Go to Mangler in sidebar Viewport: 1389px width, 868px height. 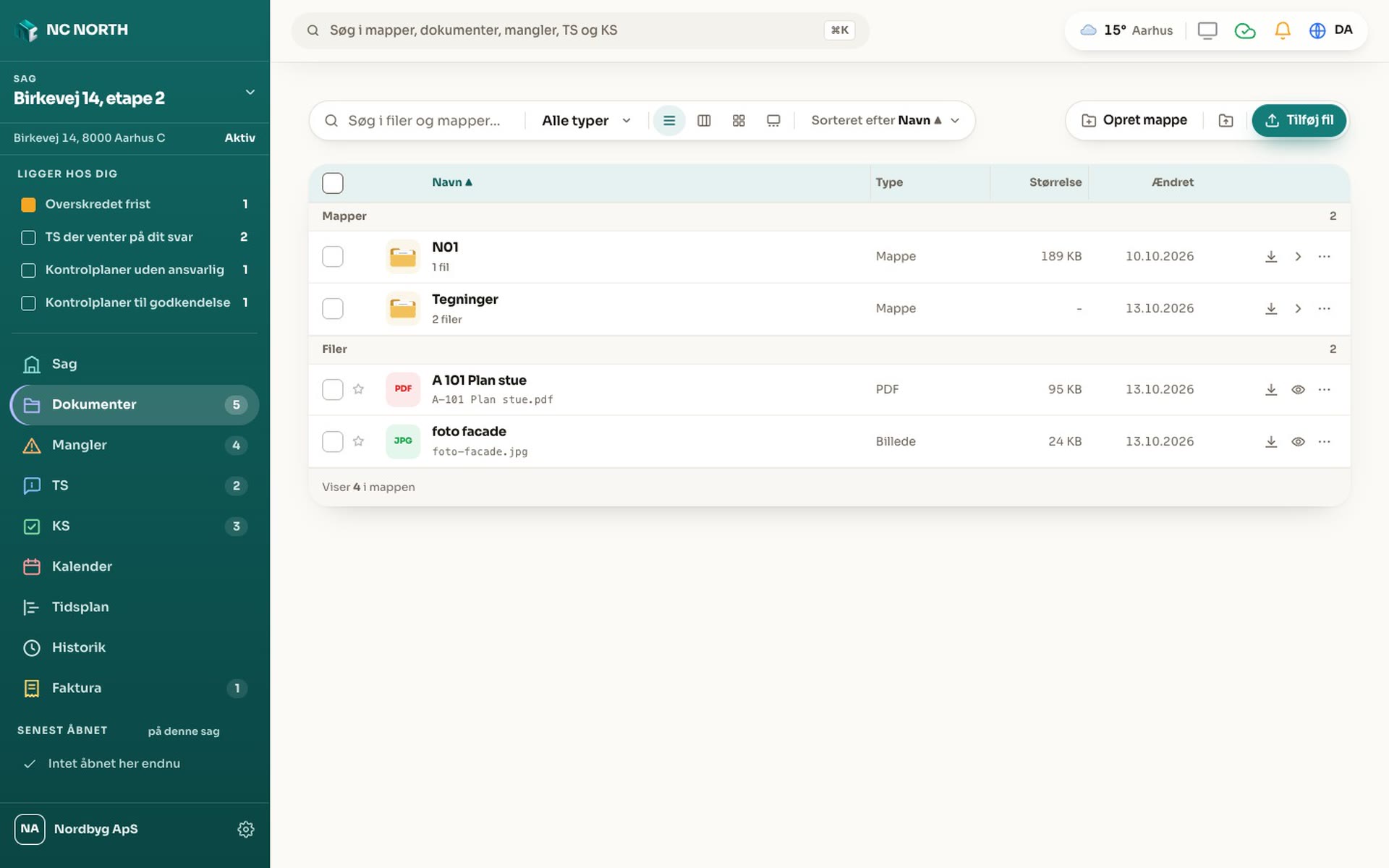pyautogui.click(x=135, y=446)
